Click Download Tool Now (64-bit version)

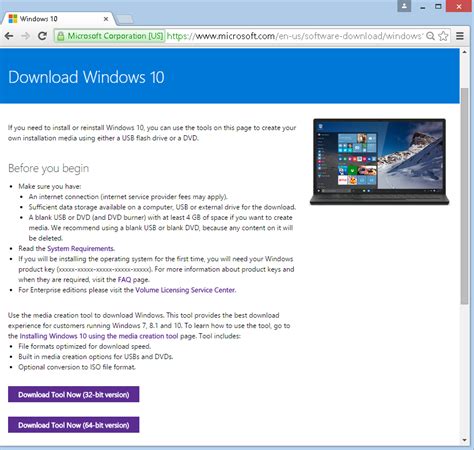[74, 425]
